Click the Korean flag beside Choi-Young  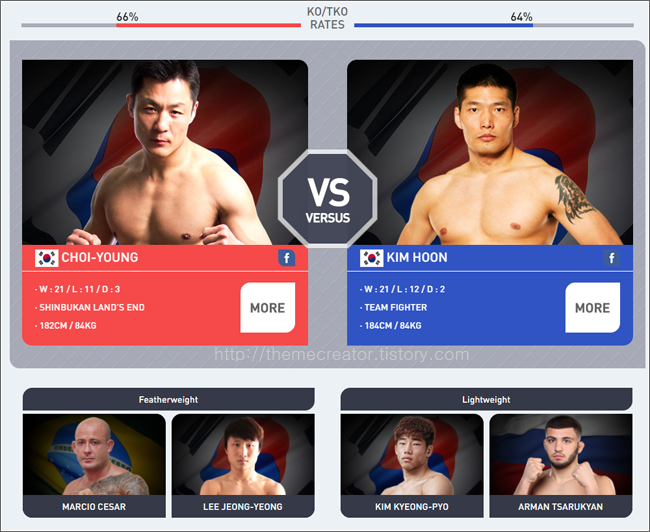tap(46, 258)
